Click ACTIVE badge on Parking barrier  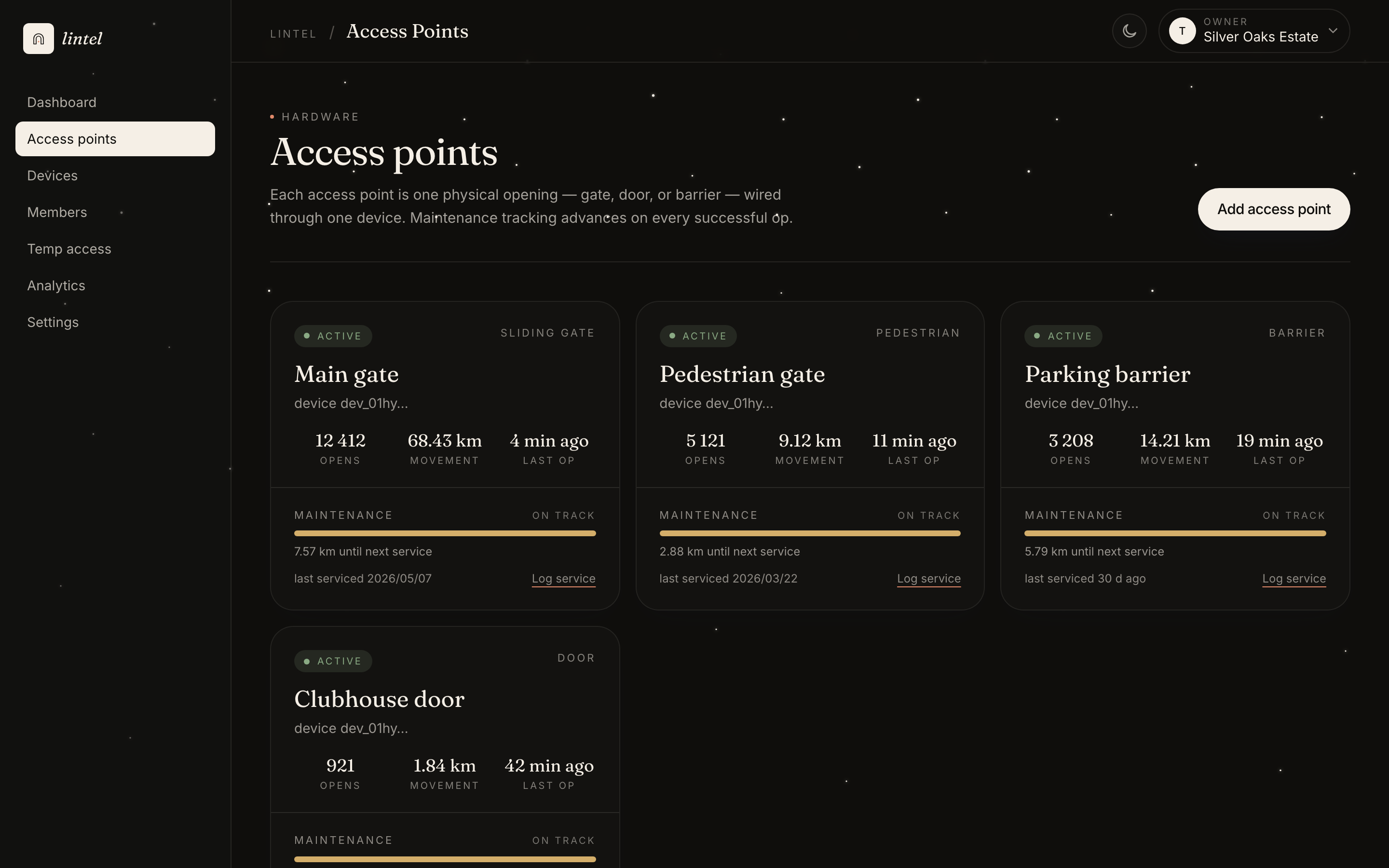click(x=1063, y=336)
